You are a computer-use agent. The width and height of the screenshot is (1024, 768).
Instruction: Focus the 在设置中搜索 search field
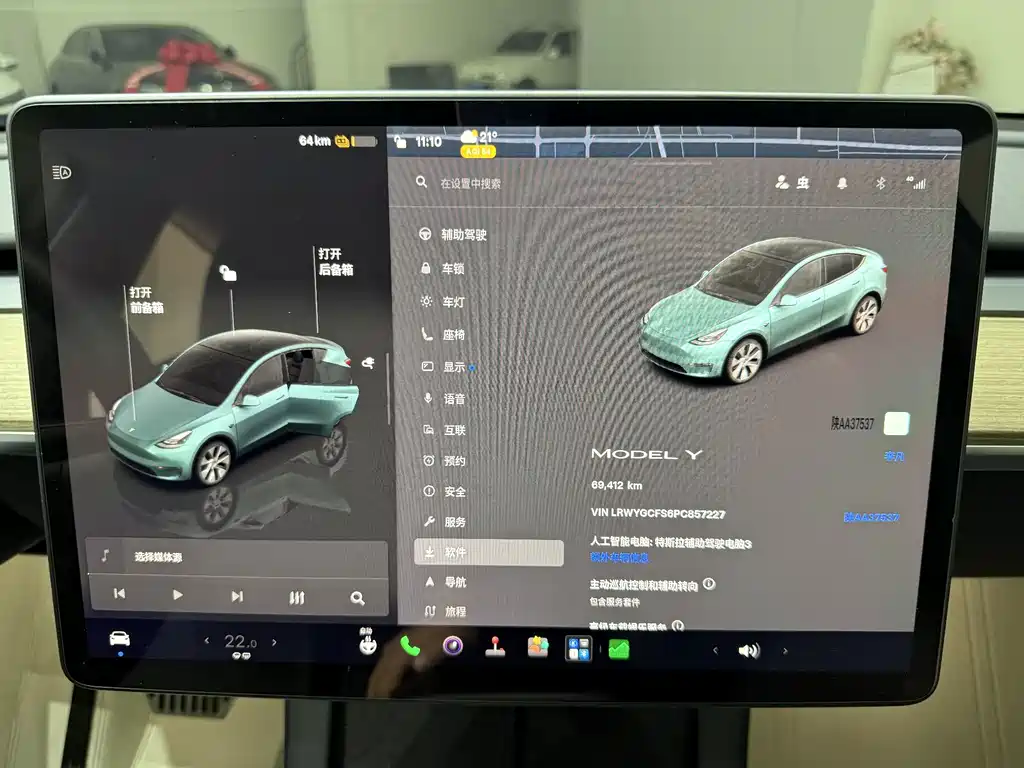pyautogui.click(x=470, y=184)
